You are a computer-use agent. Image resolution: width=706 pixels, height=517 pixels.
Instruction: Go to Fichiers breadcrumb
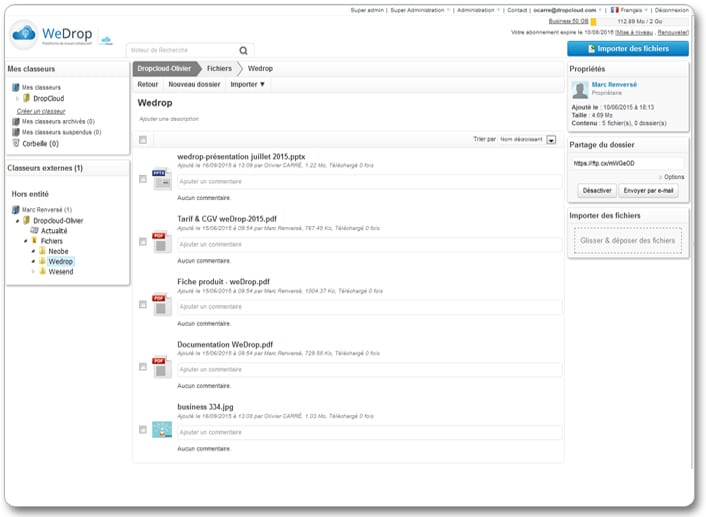(219, 68)
